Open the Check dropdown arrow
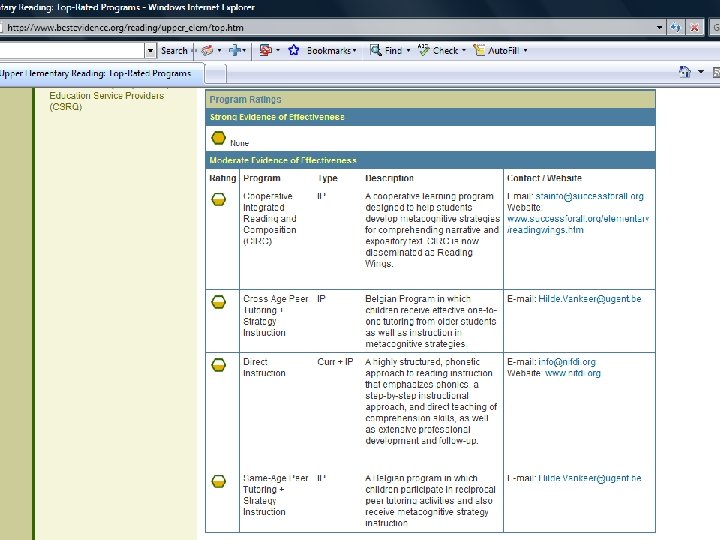 pos(464,51)
